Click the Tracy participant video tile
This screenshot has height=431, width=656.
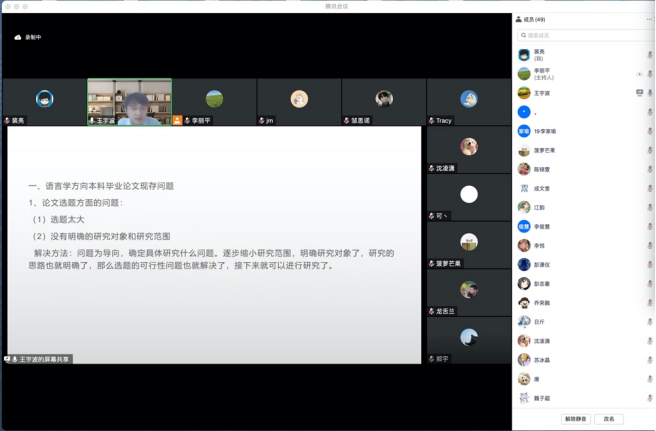(x=468, y=102)
